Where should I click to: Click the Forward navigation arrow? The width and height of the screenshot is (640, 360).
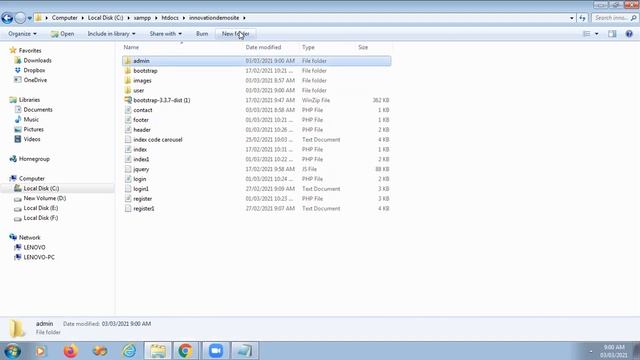coord(20,18)
